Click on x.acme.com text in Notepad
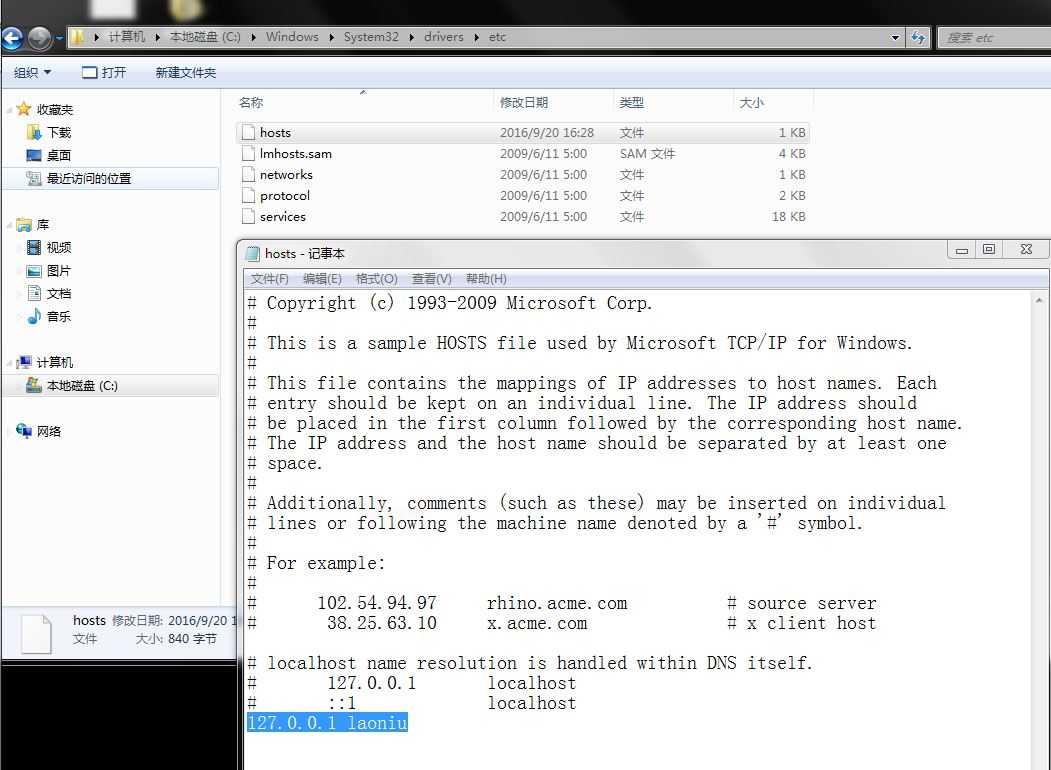The width and height of the screenshot is (1051, 770). pos(537,623)
